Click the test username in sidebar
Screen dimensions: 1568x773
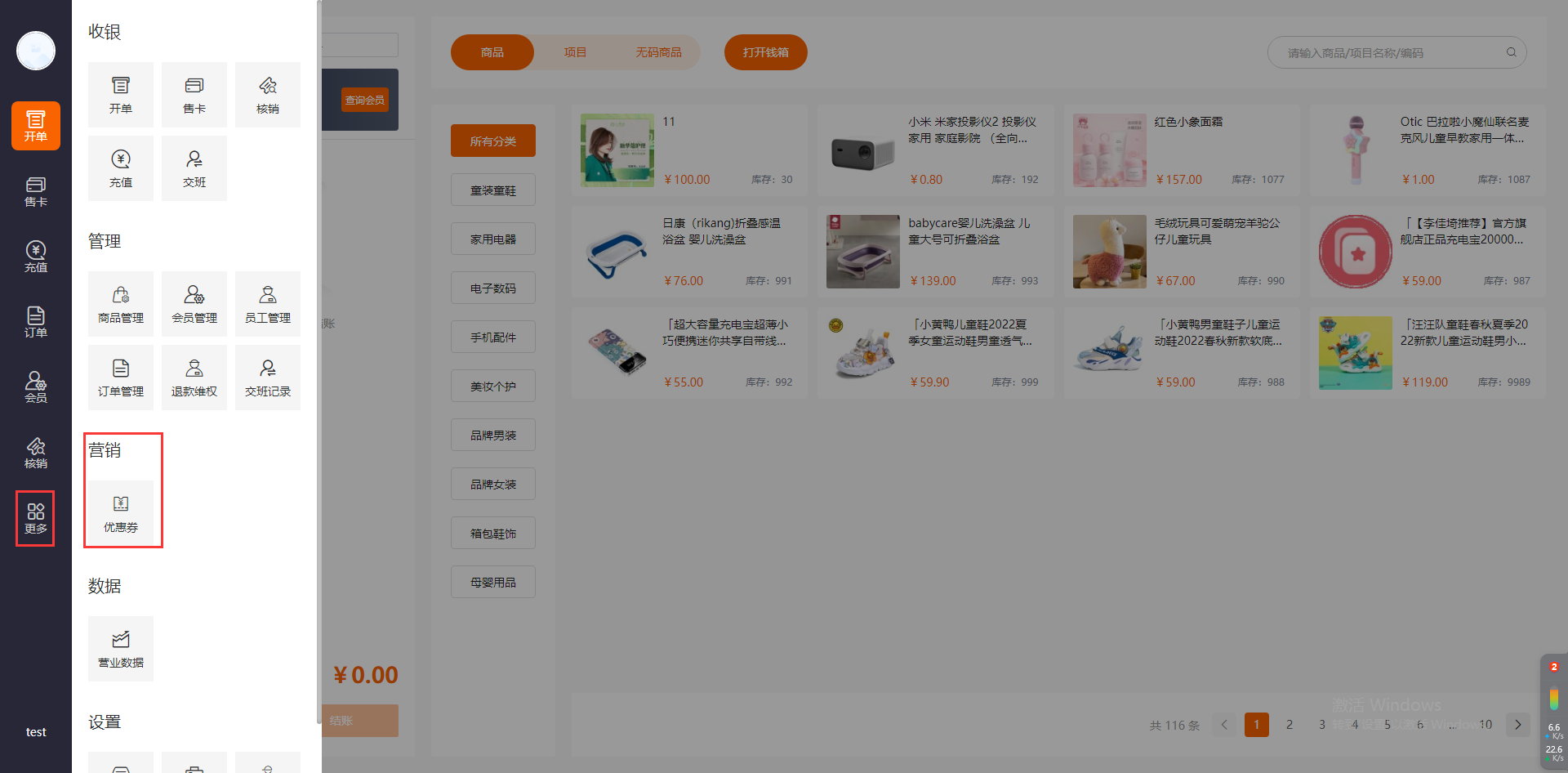36,732
